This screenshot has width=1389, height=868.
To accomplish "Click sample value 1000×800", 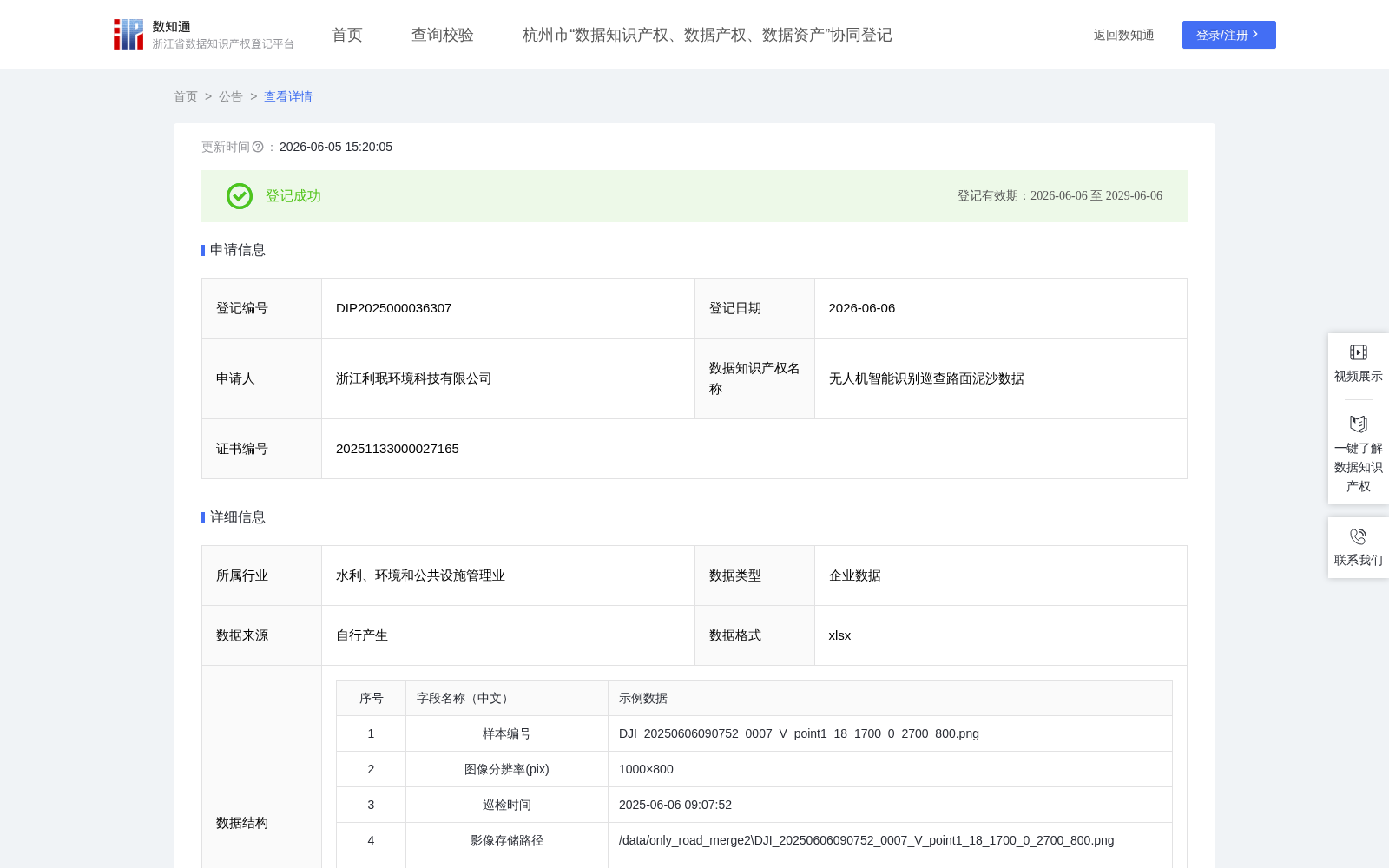I will pyautogui.click(x=646, y=769).
